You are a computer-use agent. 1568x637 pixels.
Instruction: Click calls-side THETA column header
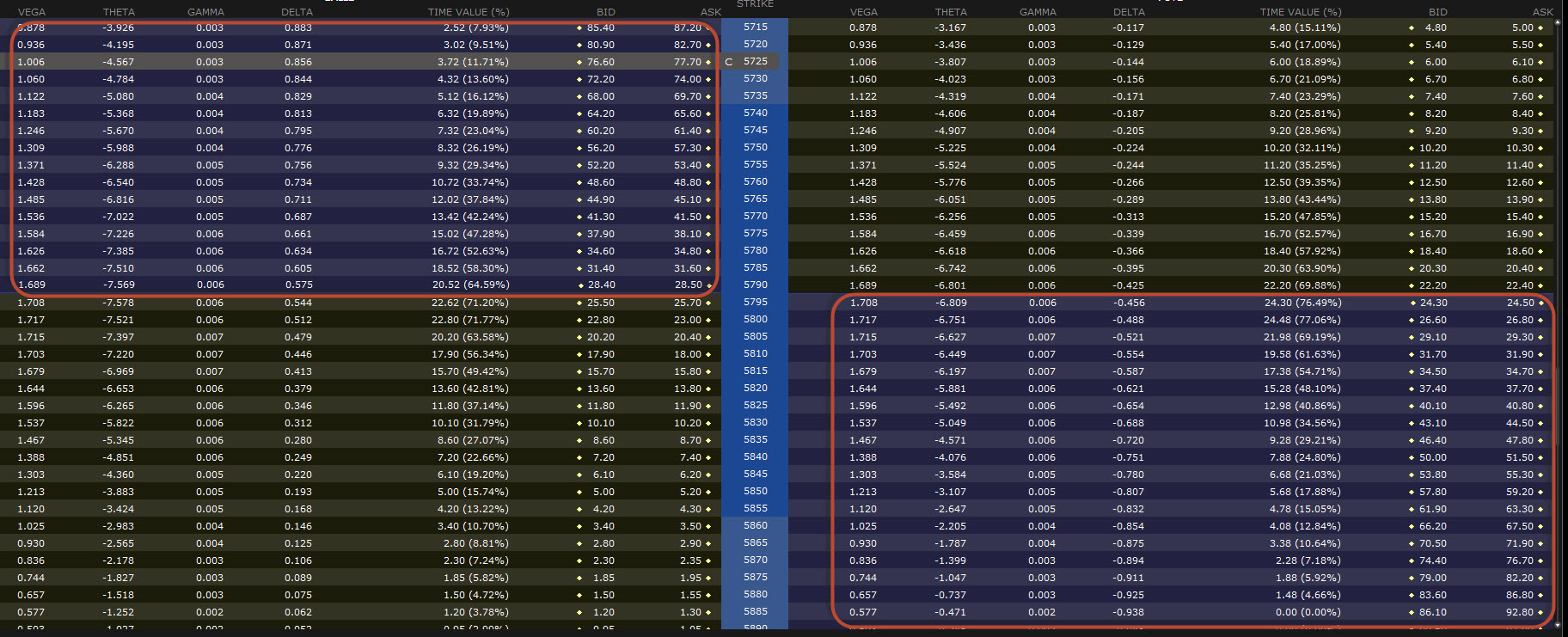[x=119, y=12]
